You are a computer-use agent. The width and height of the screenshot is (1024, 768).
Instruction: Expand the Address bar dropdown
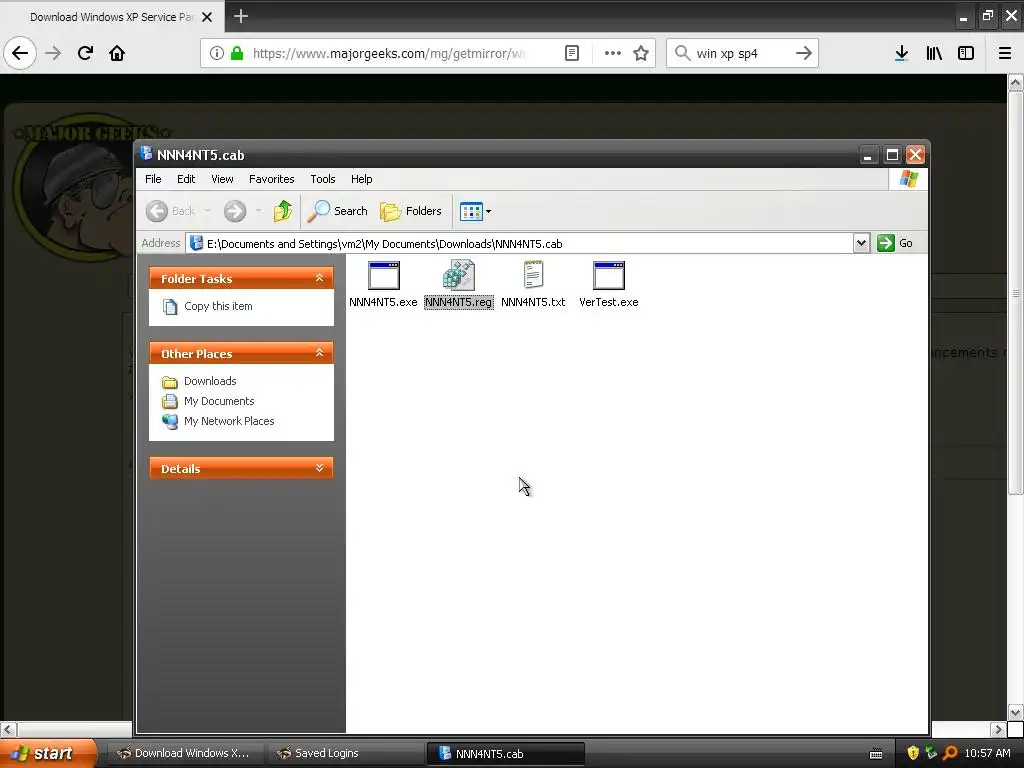[x=861, y=244]
